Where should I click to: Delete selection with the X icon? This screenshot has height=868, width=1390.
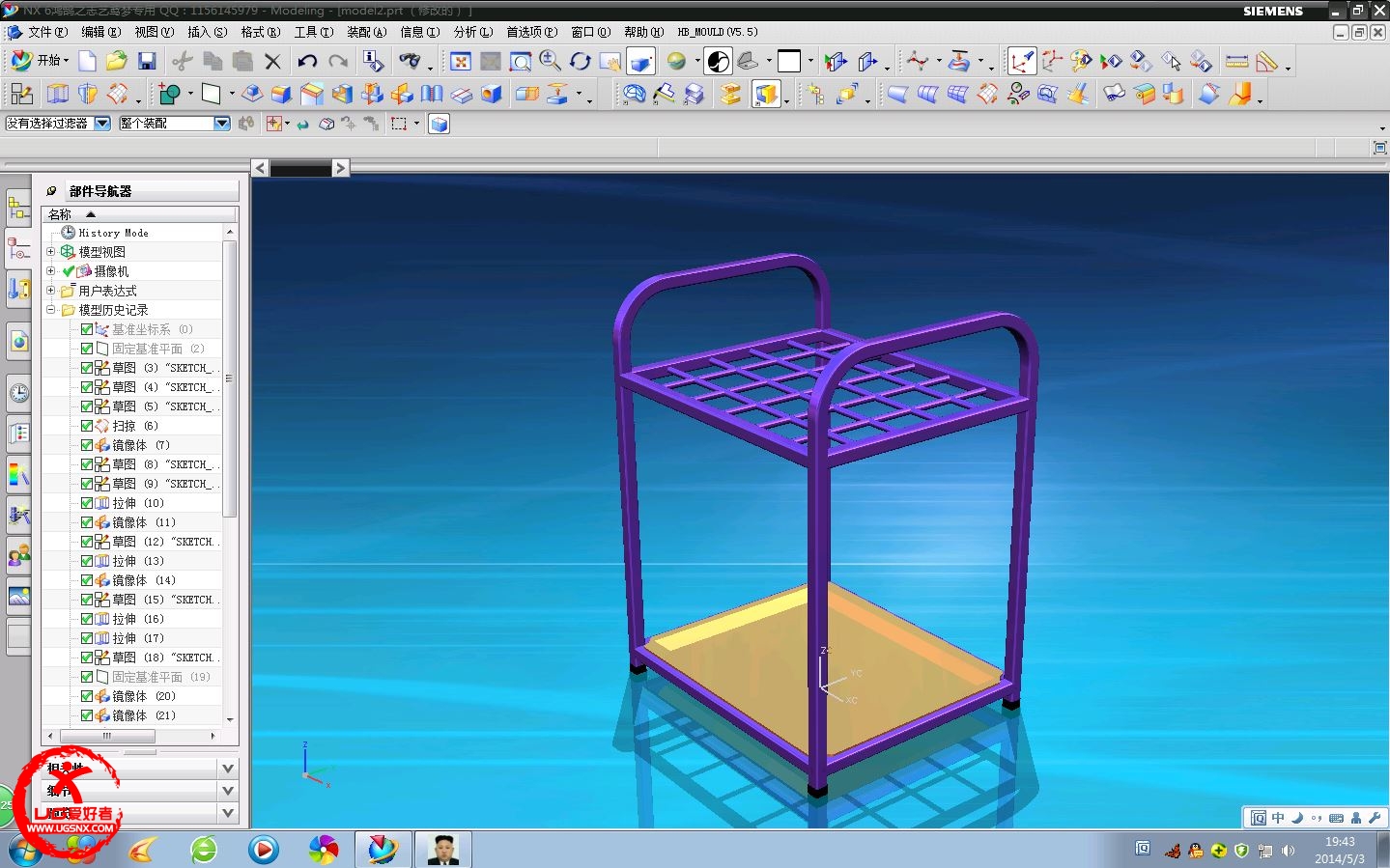click(x=273, y=62)
